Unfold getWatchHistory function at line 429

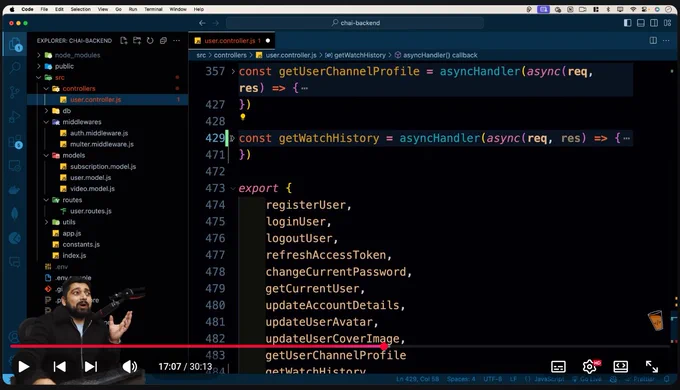click(232, 138)
